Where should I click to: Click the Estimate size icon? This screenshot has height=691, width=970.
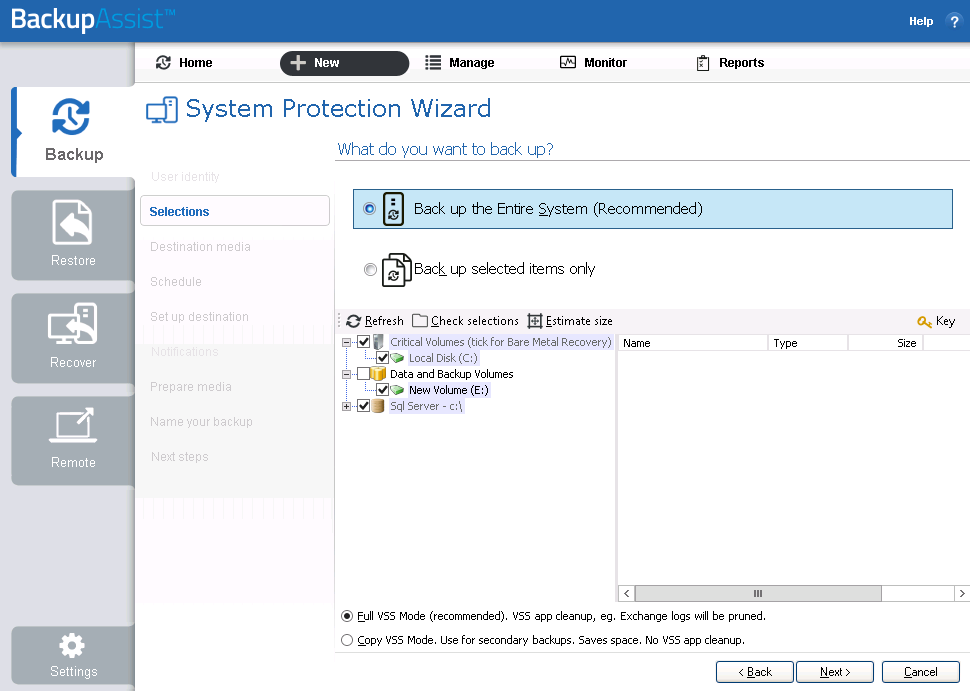[534, 321]
